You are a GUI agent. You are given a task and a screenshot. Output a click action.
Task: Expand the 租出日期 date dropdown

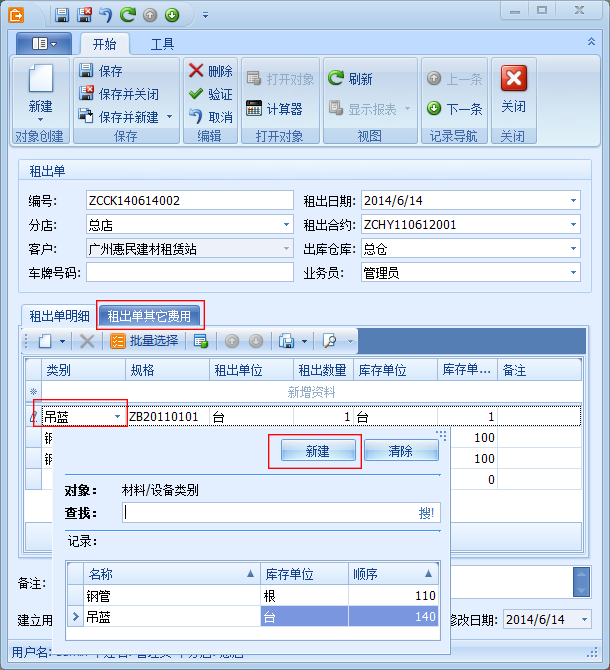click(x=573, y=200)
